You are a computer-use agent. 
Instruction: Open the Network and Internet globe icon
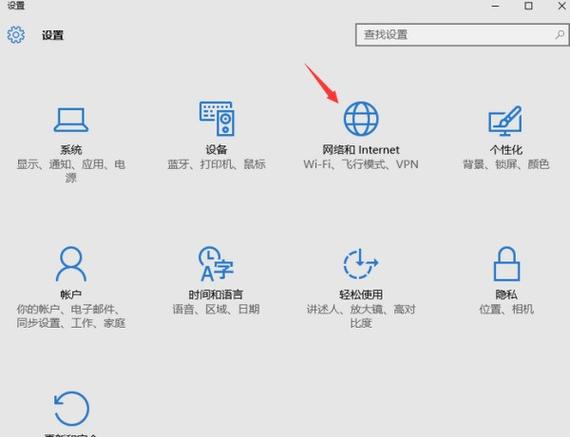click(x=361, y=119)
